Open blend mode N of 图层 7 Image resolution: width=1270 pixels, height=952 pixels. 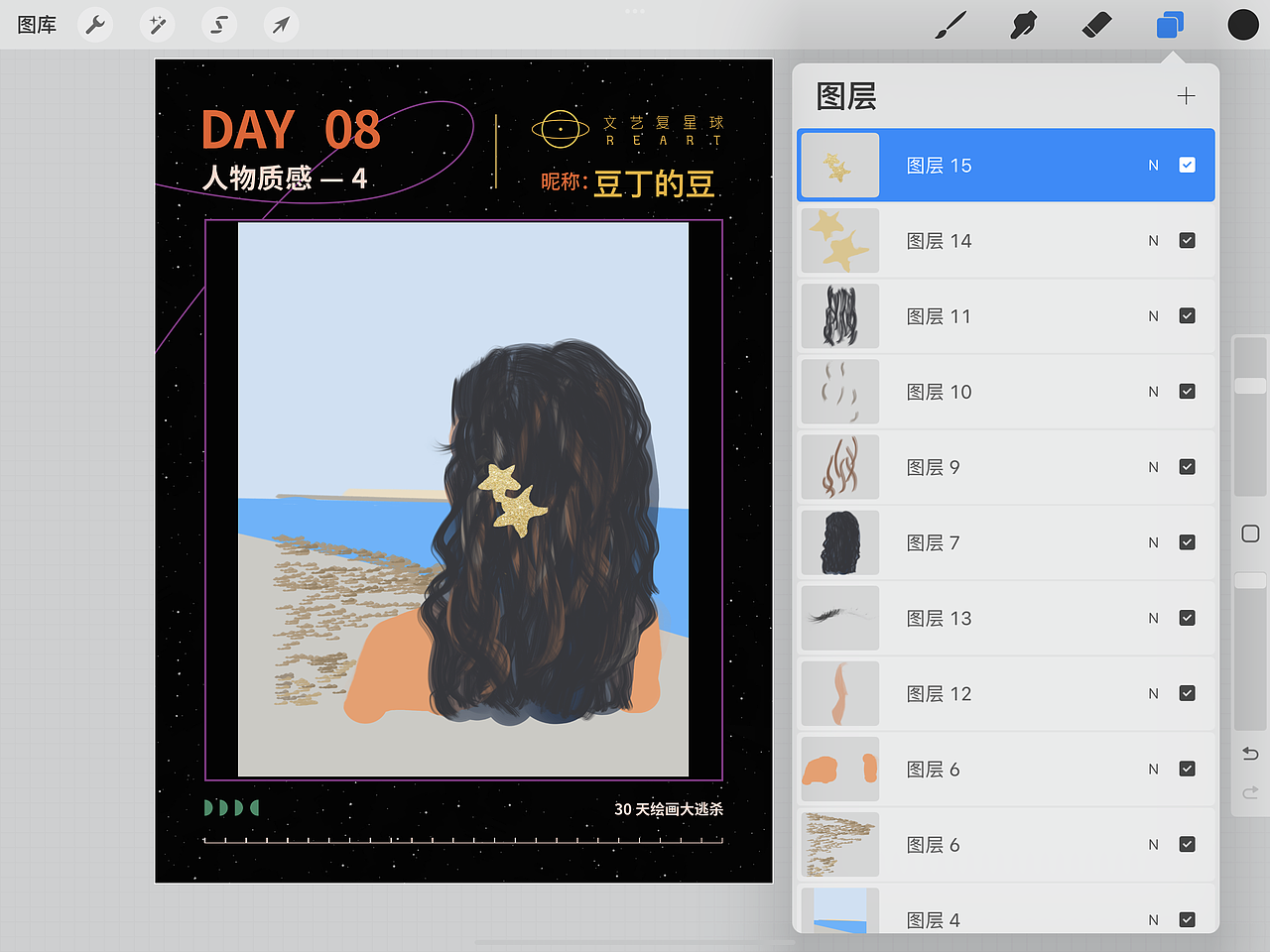[1153, 542]
